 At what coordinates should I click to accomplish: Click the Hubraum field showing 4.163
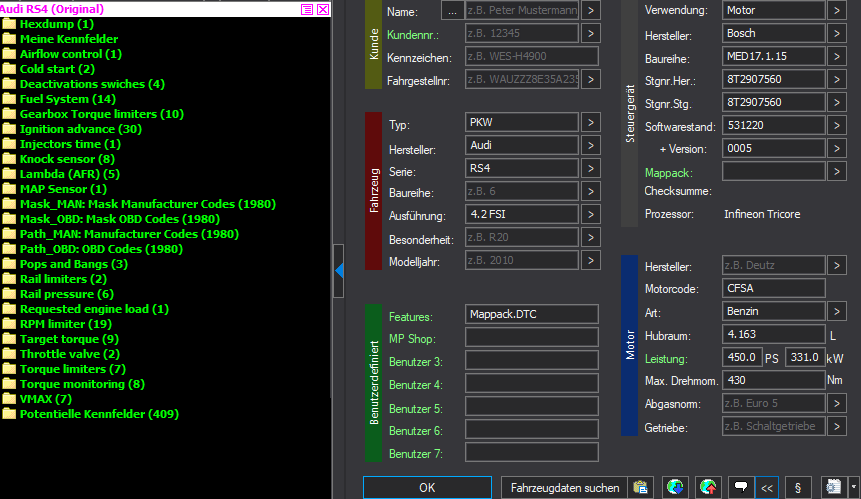[x=774, y=335]
